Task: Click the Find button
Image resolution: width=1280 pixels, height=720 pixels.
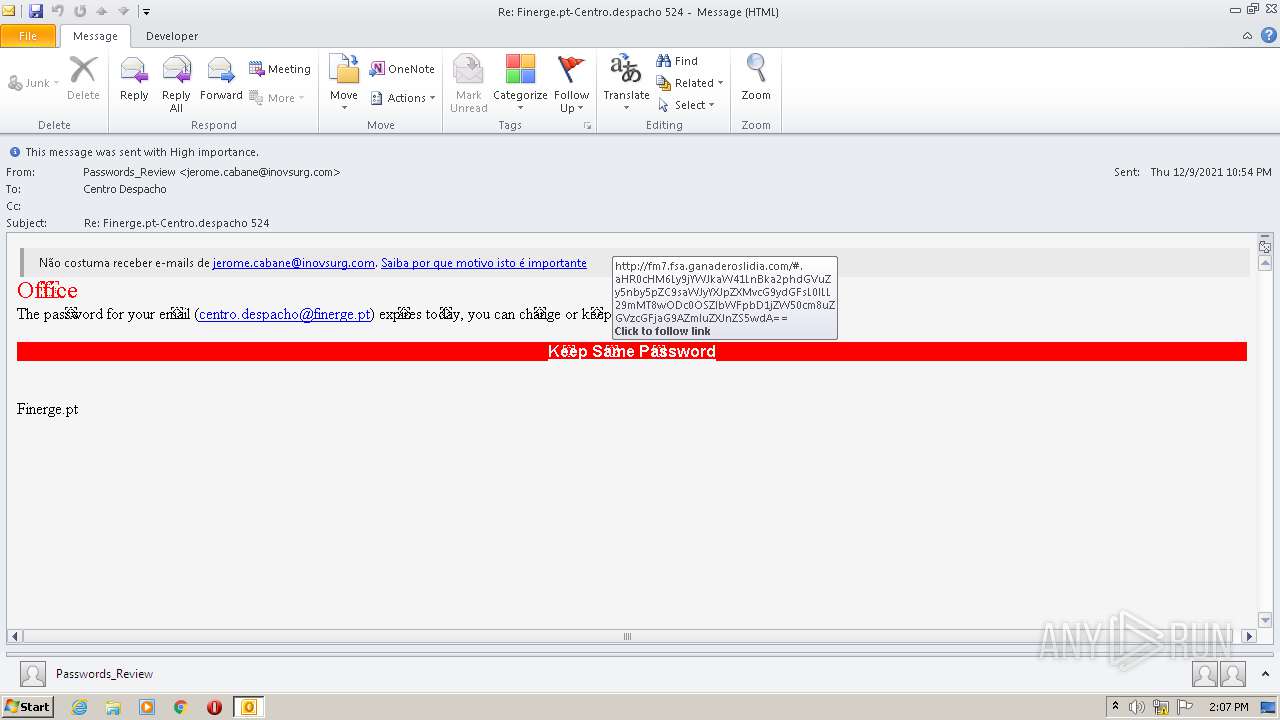Action: [678, 61]
